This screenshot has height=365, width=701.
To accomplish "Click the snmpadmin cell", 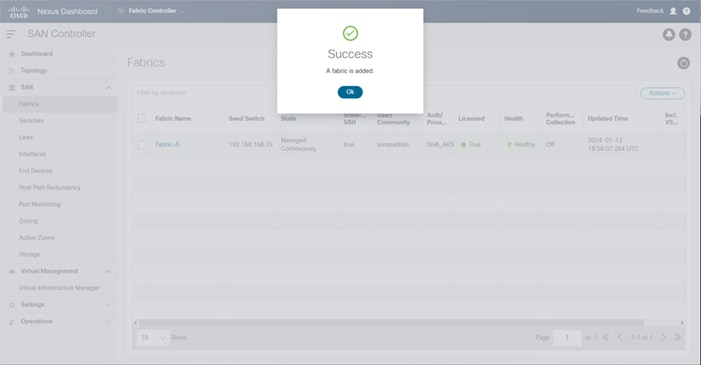I will pos(393,144).
